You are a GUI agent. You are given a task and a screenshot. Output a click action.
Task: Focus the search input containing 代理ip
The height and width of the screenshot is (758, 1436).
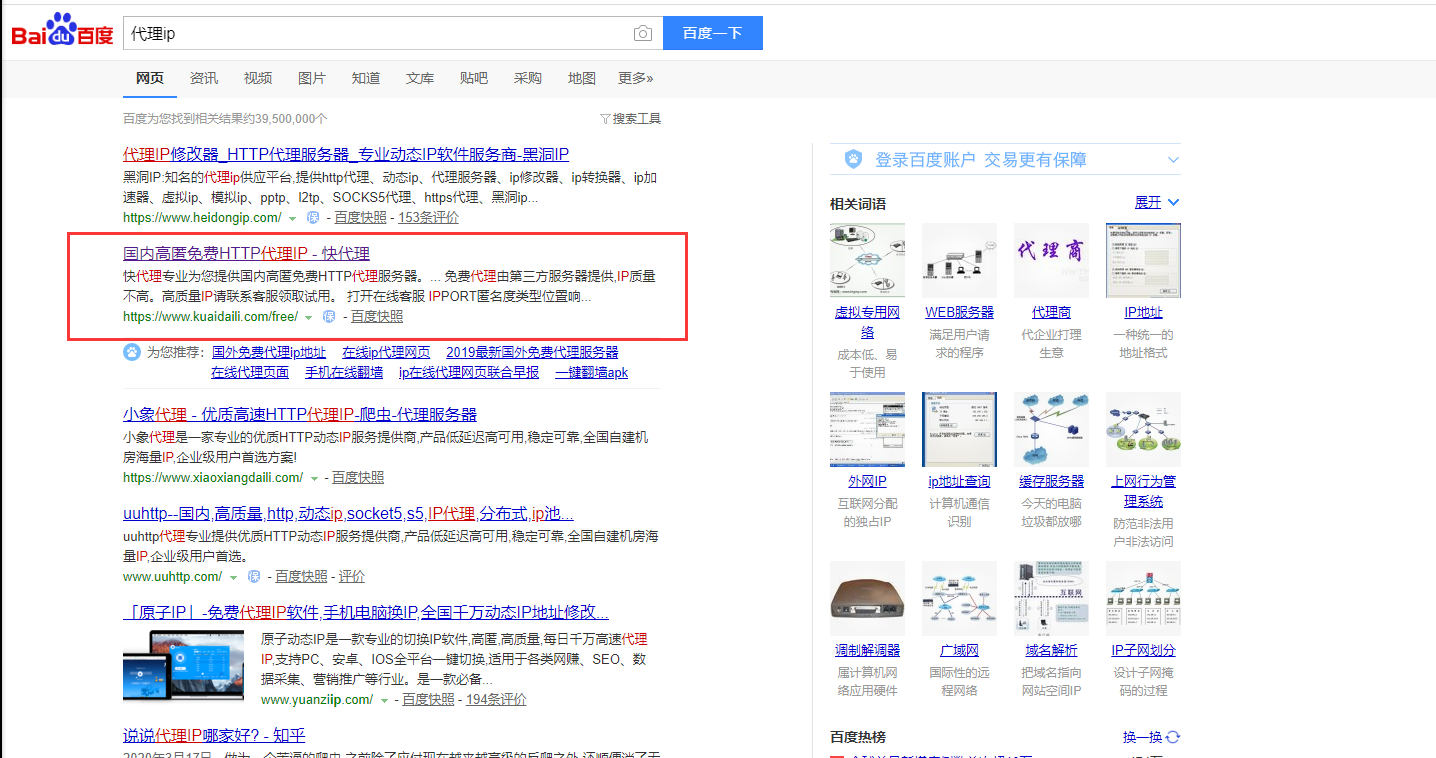tap(380, 33)
